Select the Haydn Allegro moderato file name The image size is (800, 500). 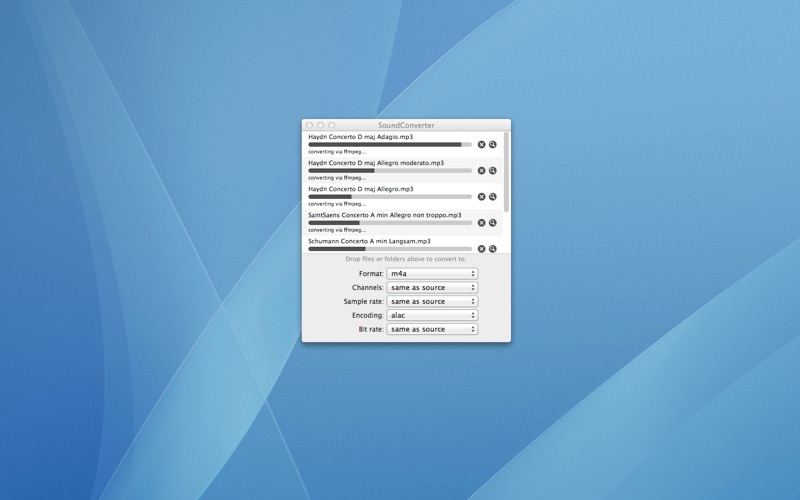[x=376, y=163]
